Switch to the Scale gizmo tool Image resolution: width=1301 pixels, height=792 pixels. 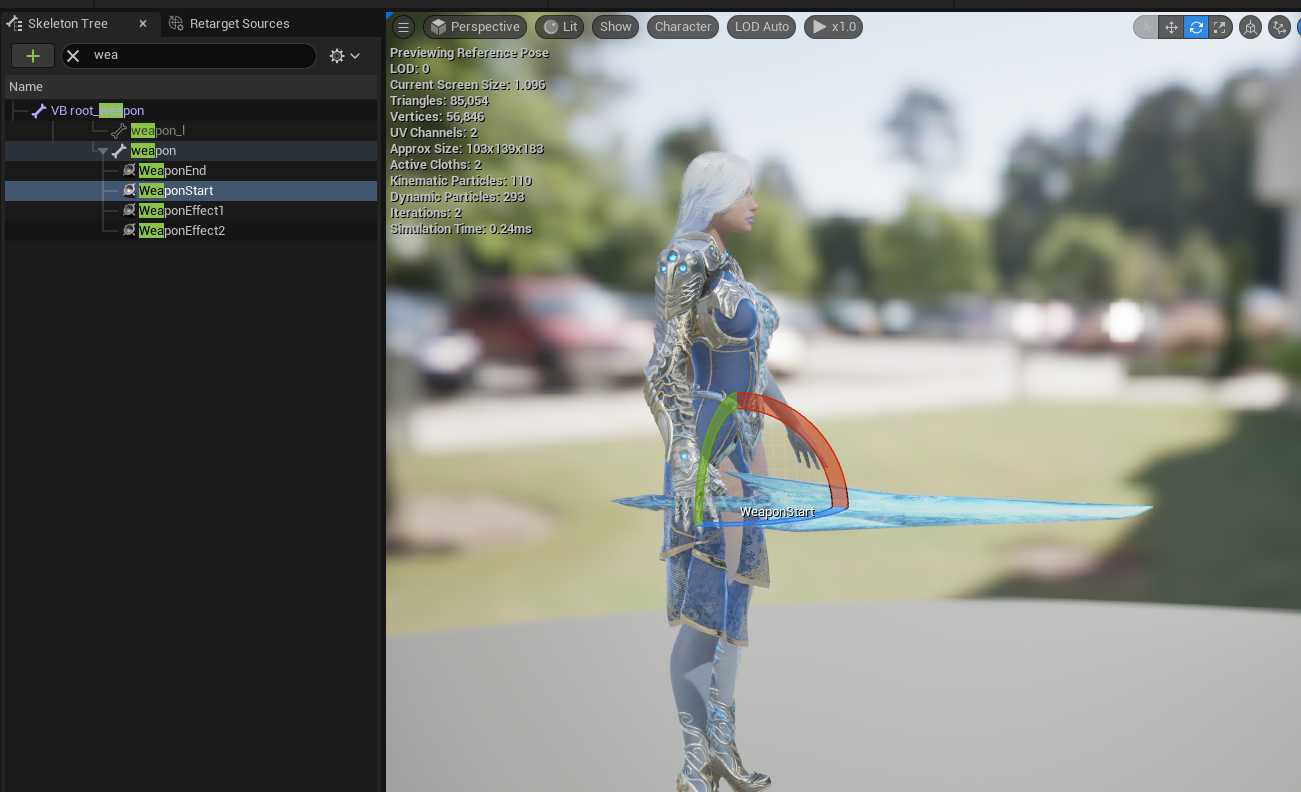tap(1220, 27)
